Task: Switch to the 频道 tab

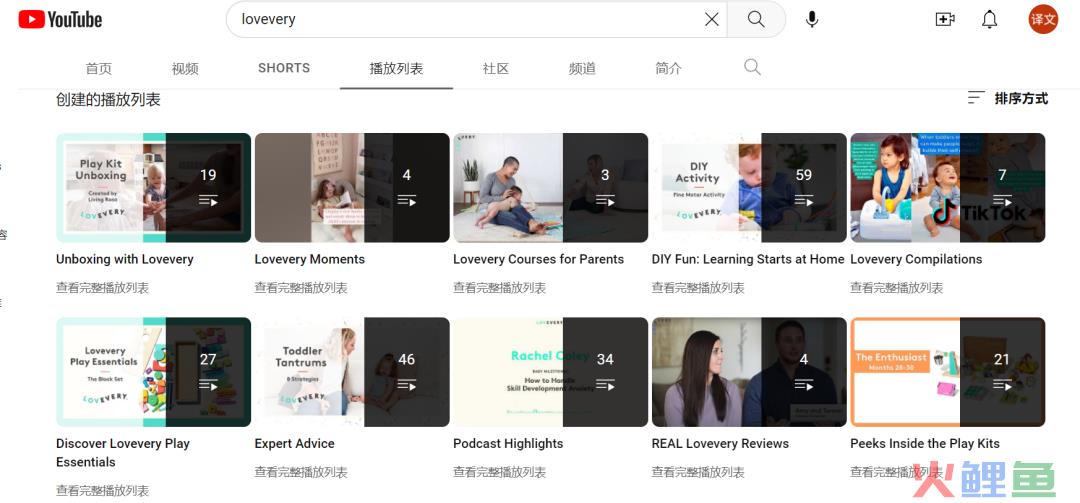Action: coord(582,68)
